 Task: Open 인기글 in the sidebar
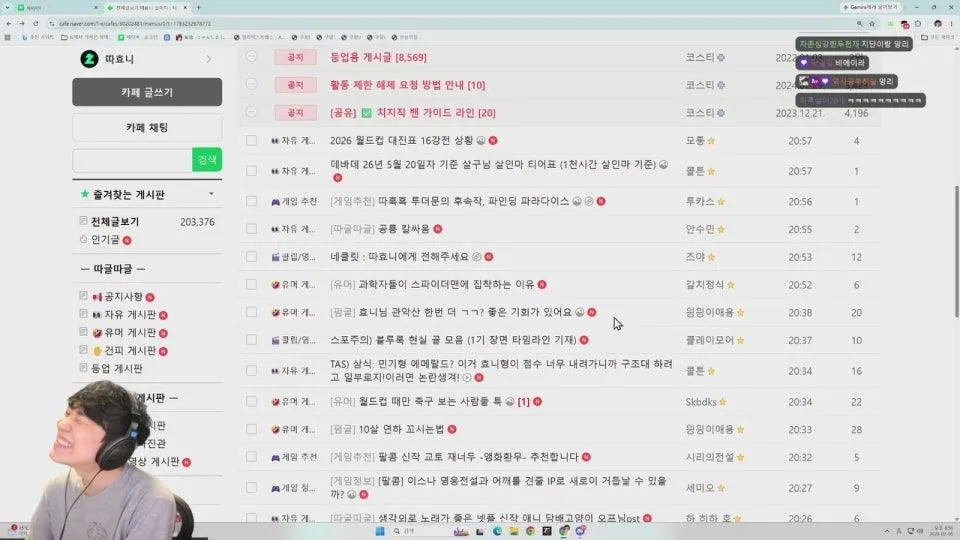105,239
